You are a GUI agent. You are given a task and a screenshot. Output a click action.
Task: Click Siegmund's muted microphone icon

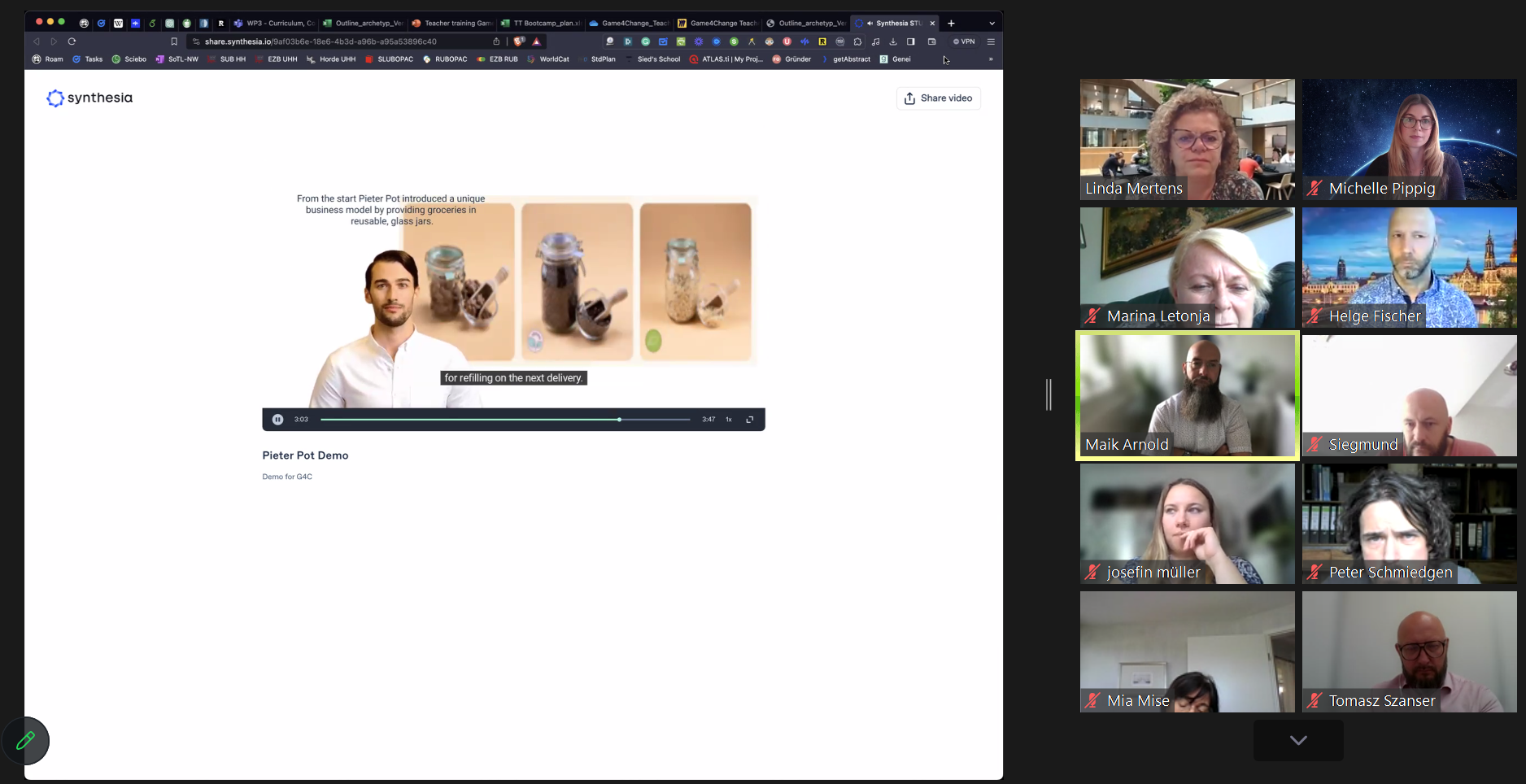click(1315, 445)
